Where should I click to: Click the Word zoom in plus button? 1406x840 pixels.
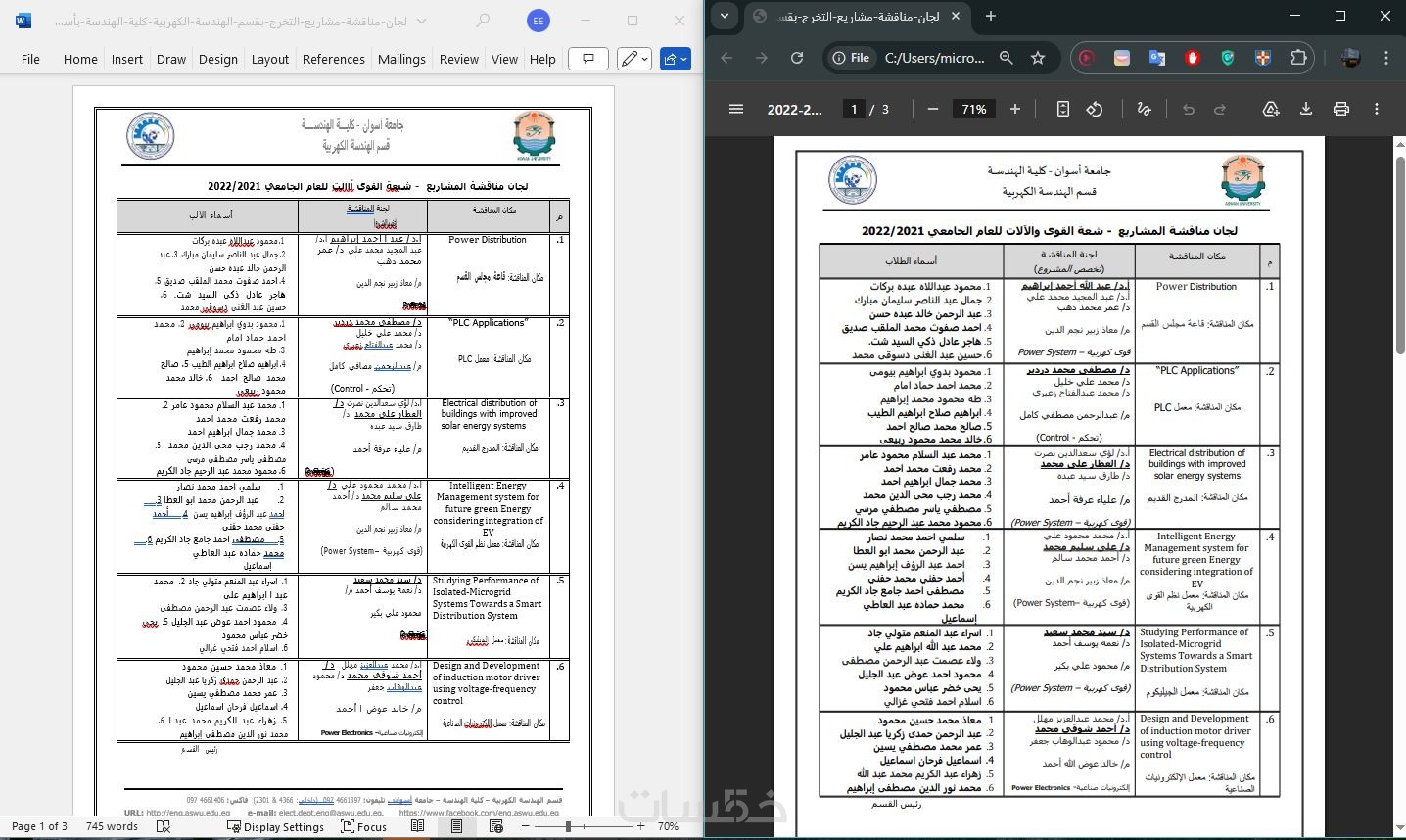[x=641, y=826]
